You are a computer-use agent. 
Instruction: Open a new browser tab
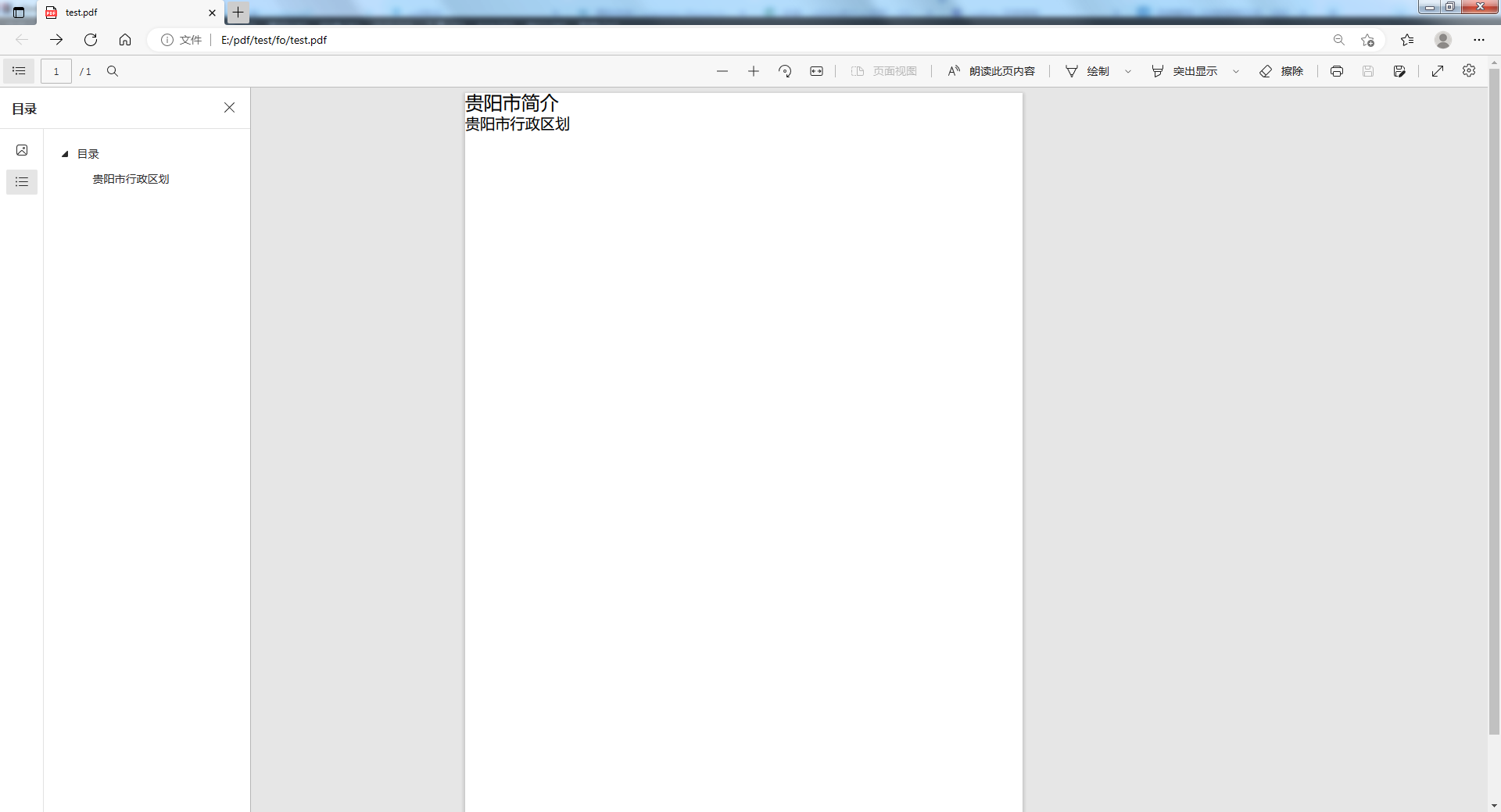237,13
